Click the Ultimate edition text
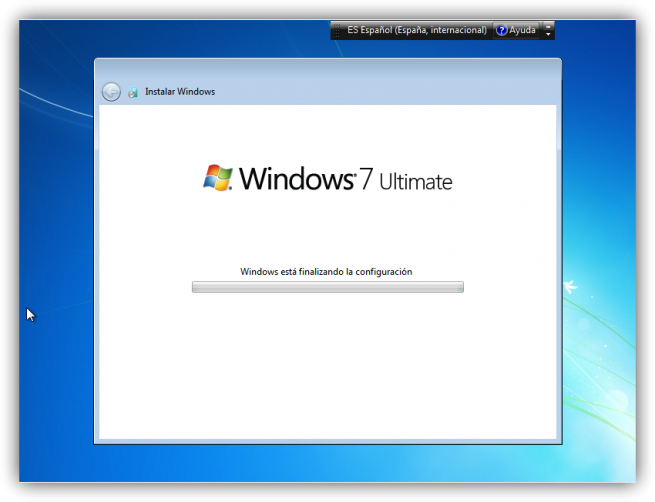The width and height of the screenshot is (655, 502). tap(416, 182)
